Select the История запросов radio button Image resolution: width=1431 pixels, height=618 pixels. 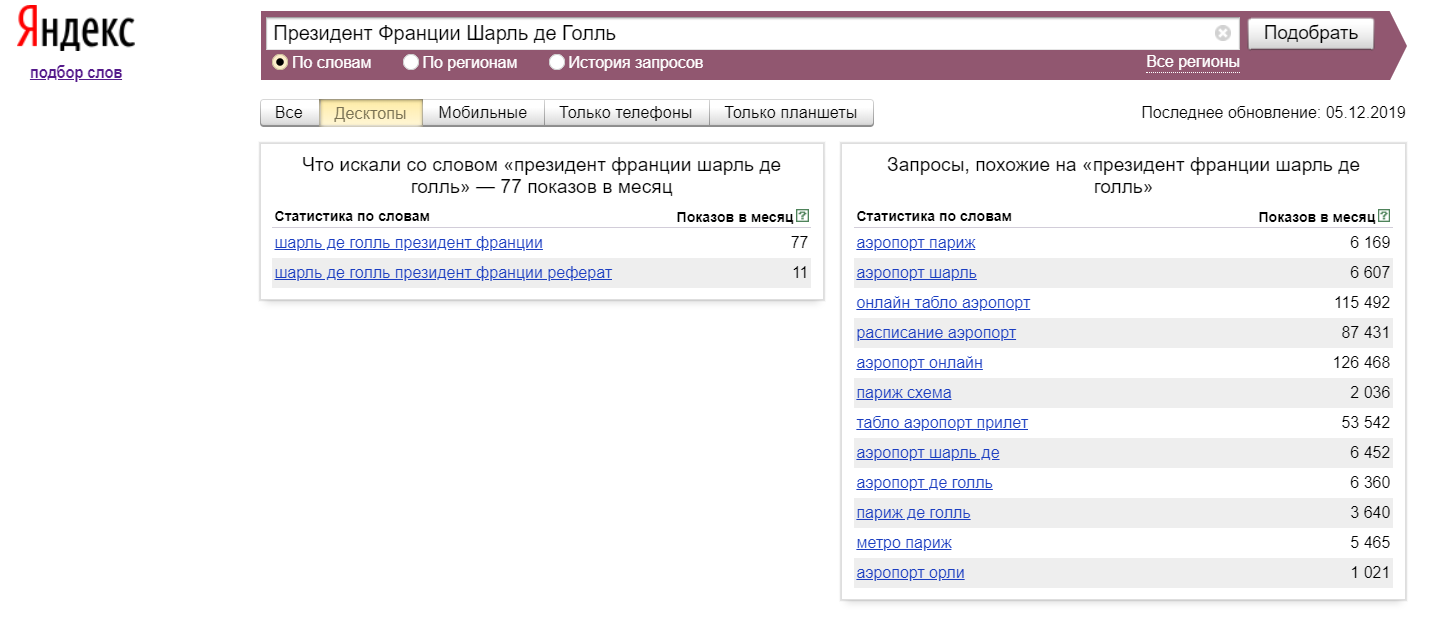(x=557, y=62)
